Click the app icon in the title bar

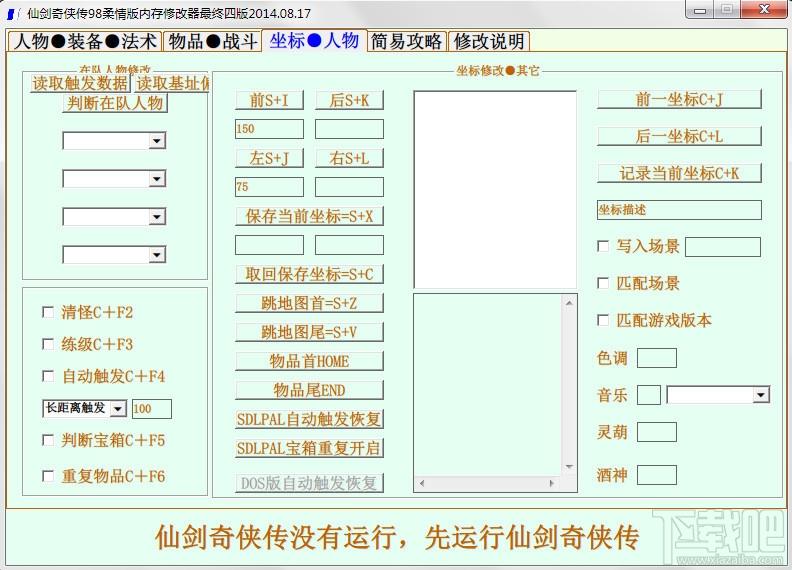[12, 14]
